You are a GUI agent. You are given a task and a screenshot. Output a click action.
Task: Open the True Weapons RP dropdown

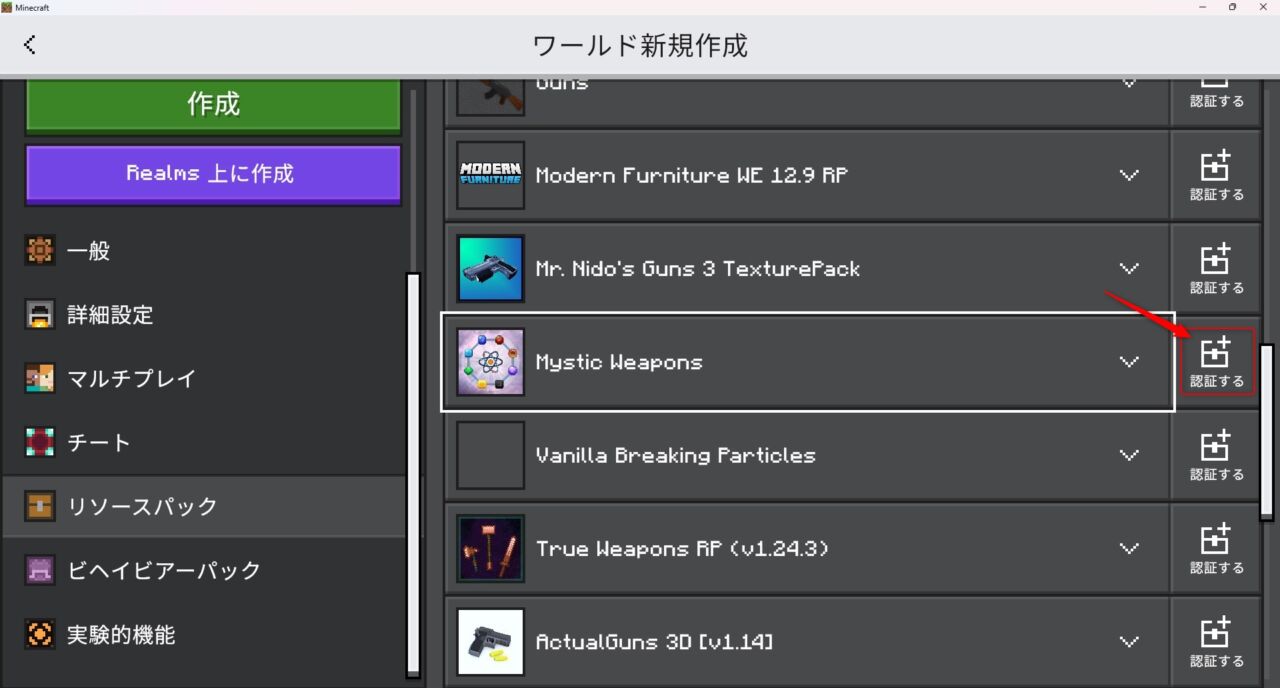click(x=1129, y=548)
